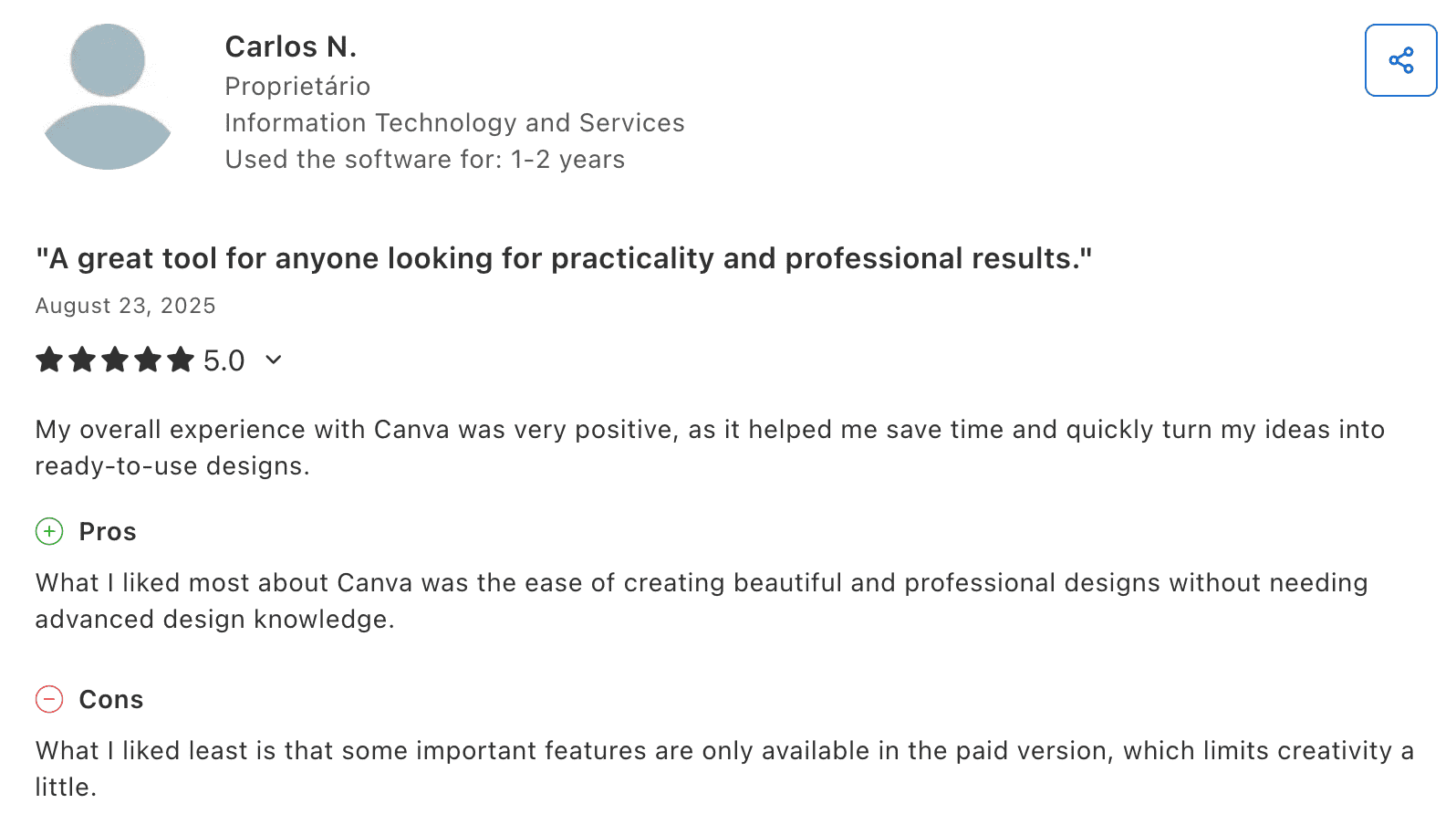This screenshot has height=814, width=1456.
Task: Click the red minus icon beside Cons
Action: click(x=49, y=699)
